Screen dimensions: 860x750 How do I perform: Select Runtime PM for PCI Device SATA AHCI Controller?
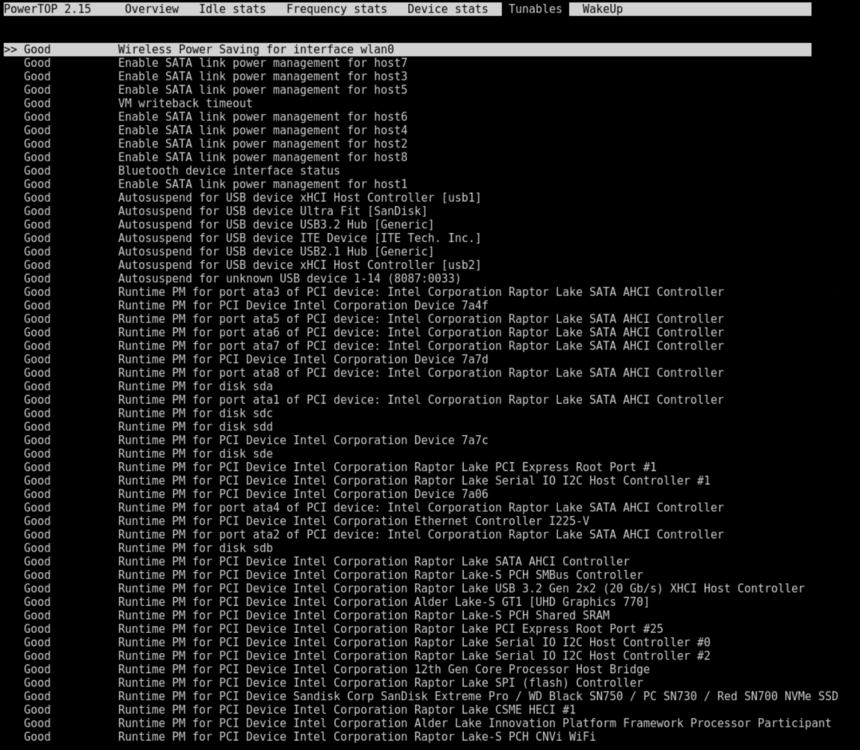[x=326, y=561]
